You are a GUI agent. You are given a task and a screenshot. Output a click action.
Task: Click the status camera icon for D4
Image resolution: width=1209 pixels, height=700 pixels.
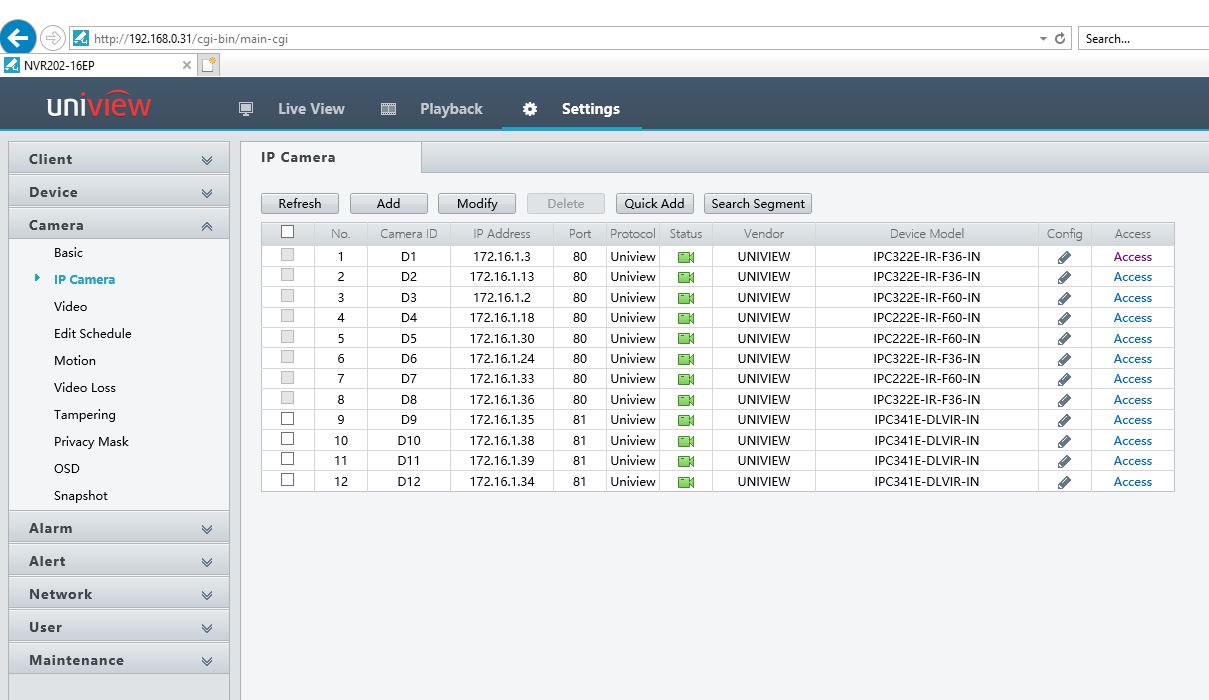tap(686, 318)
